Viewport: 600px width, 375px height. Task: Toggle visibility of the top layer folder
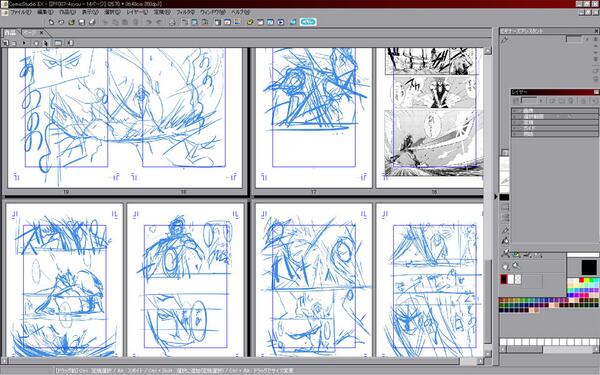pyautogui.click(x=515, y=111)
